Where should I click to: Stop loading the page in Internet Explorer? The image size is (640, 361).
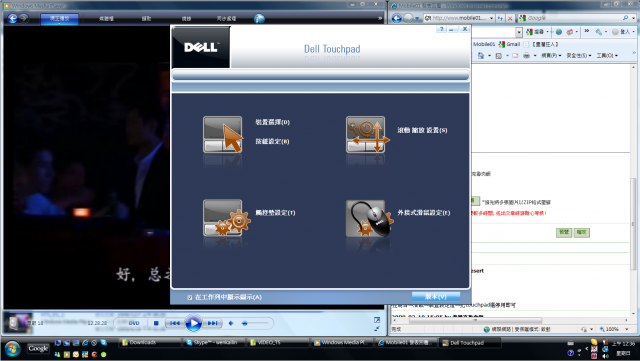tap(510, 18)
